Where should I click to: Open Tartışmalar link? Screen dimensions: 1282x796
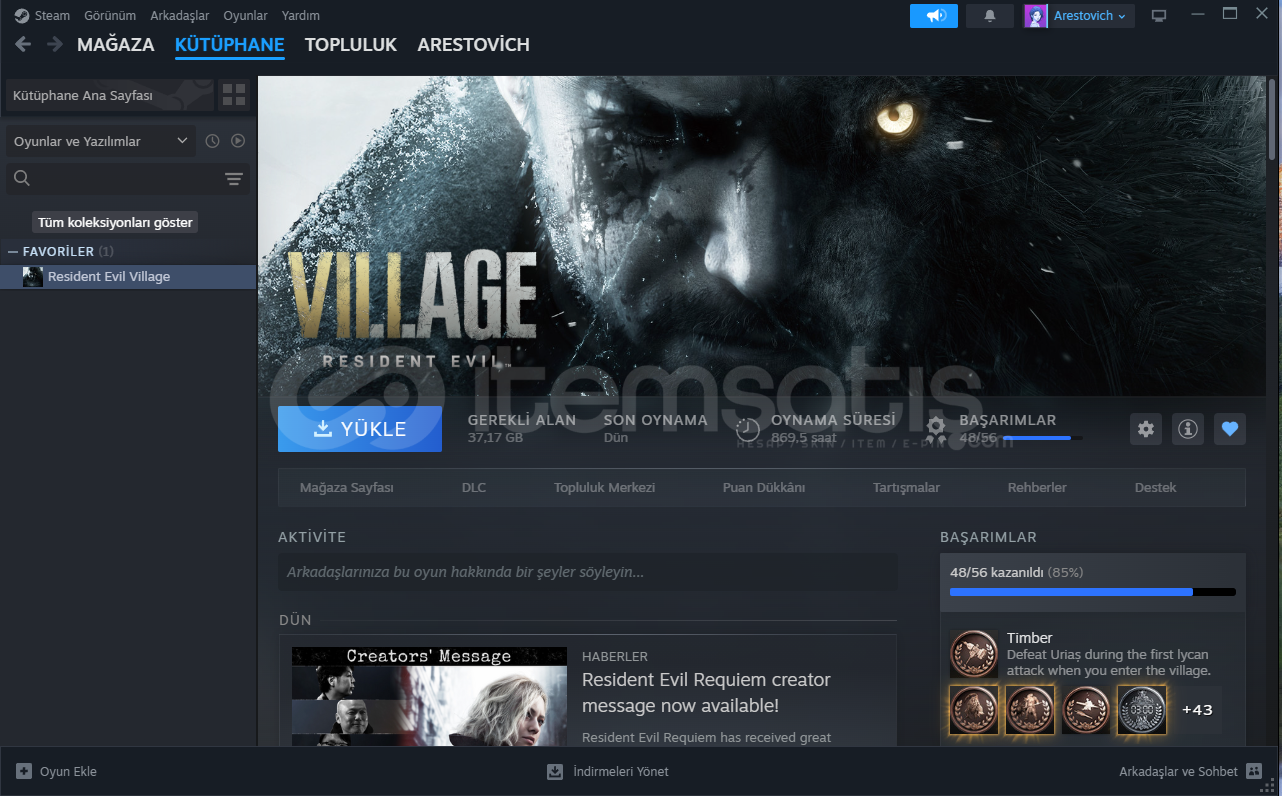click(x=906, y=488)
